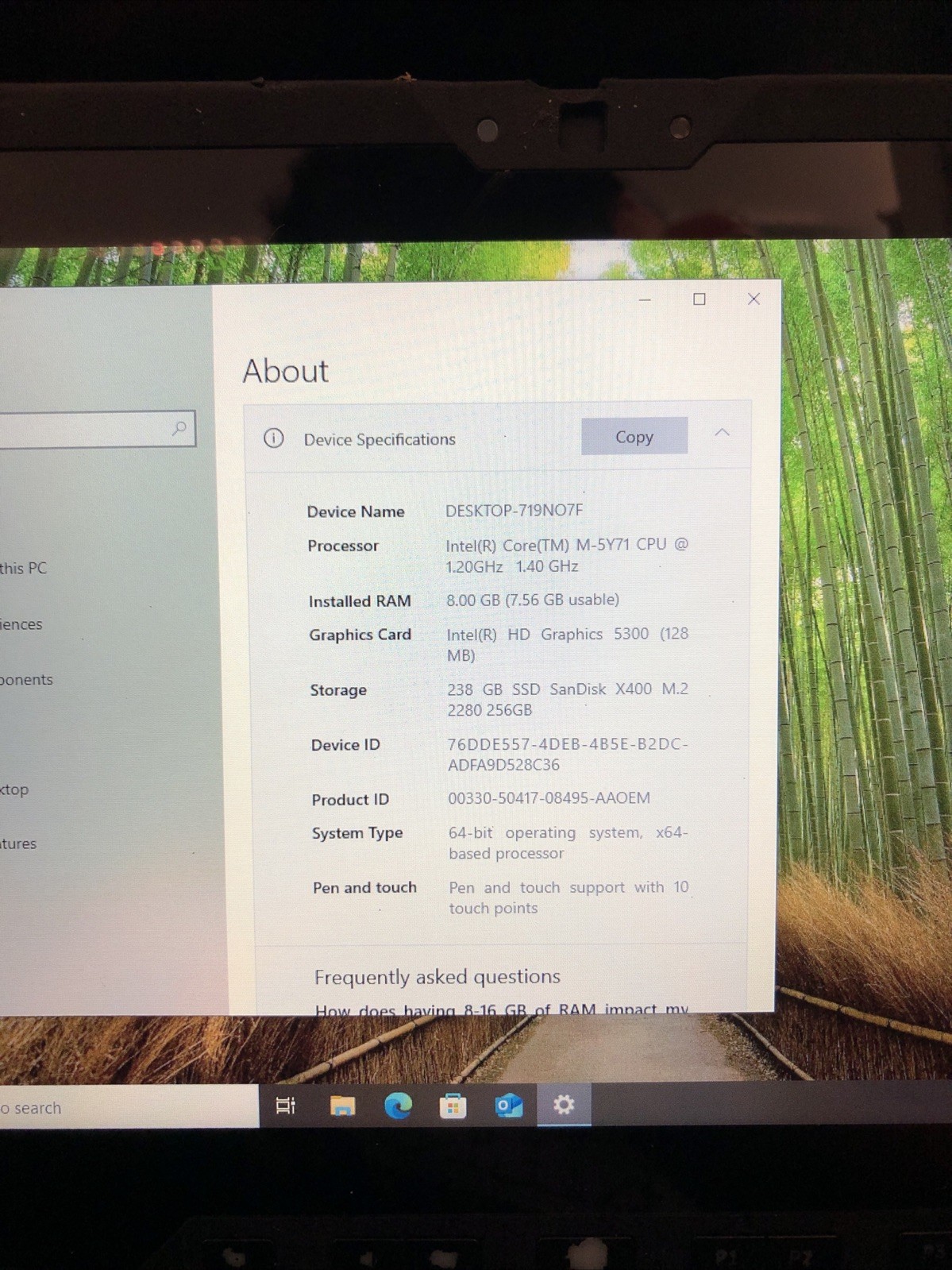Collapse the Device Specifications section
Screen dimensions: 952x1270
point(722,433)
